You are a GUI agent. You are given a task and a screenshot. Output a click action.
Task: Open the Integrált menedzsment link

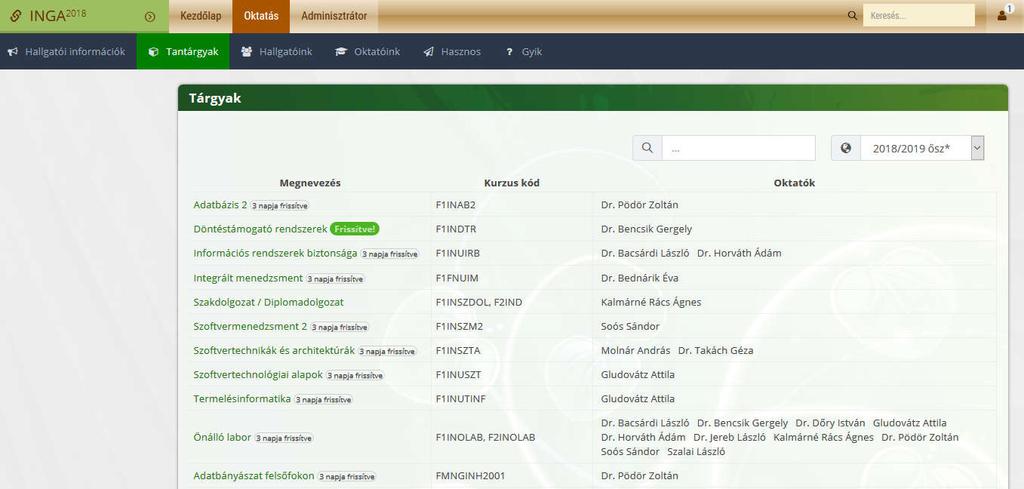[x=248, y=277]
